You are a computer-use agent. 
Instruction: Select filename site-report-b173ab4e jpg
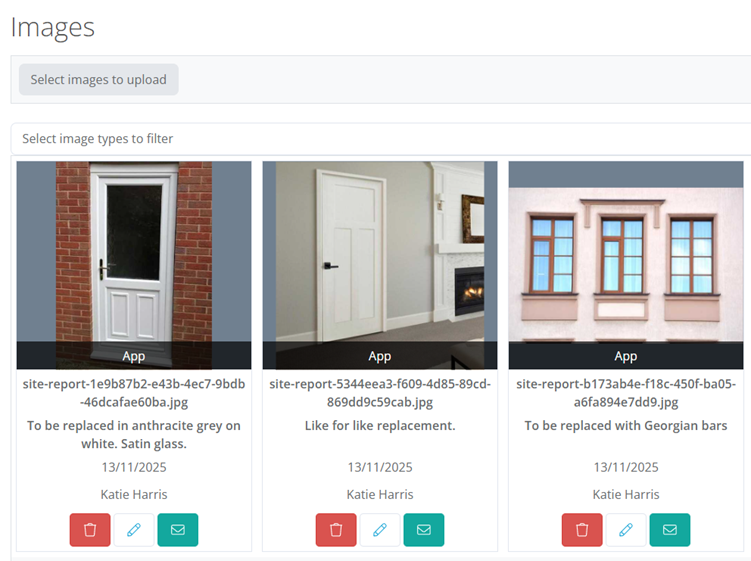pyautogui.click(x=626, y=393)
